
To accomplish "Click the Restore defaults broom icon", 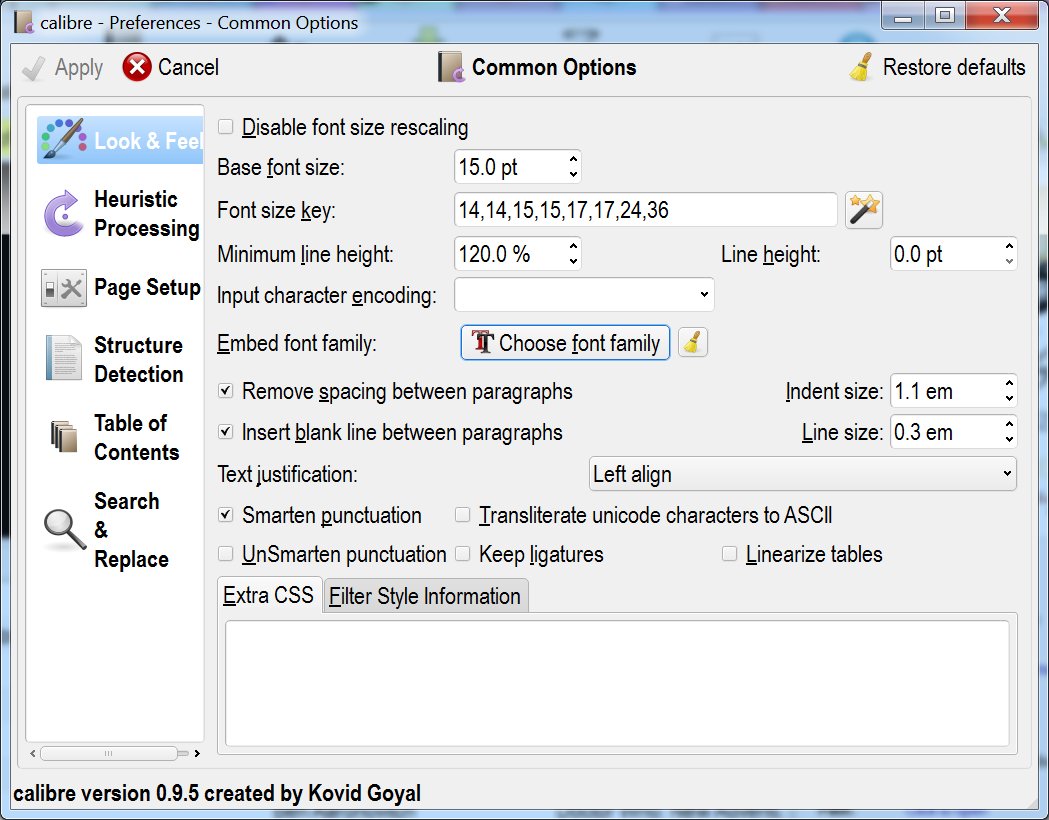I will [x=862, y=67].
